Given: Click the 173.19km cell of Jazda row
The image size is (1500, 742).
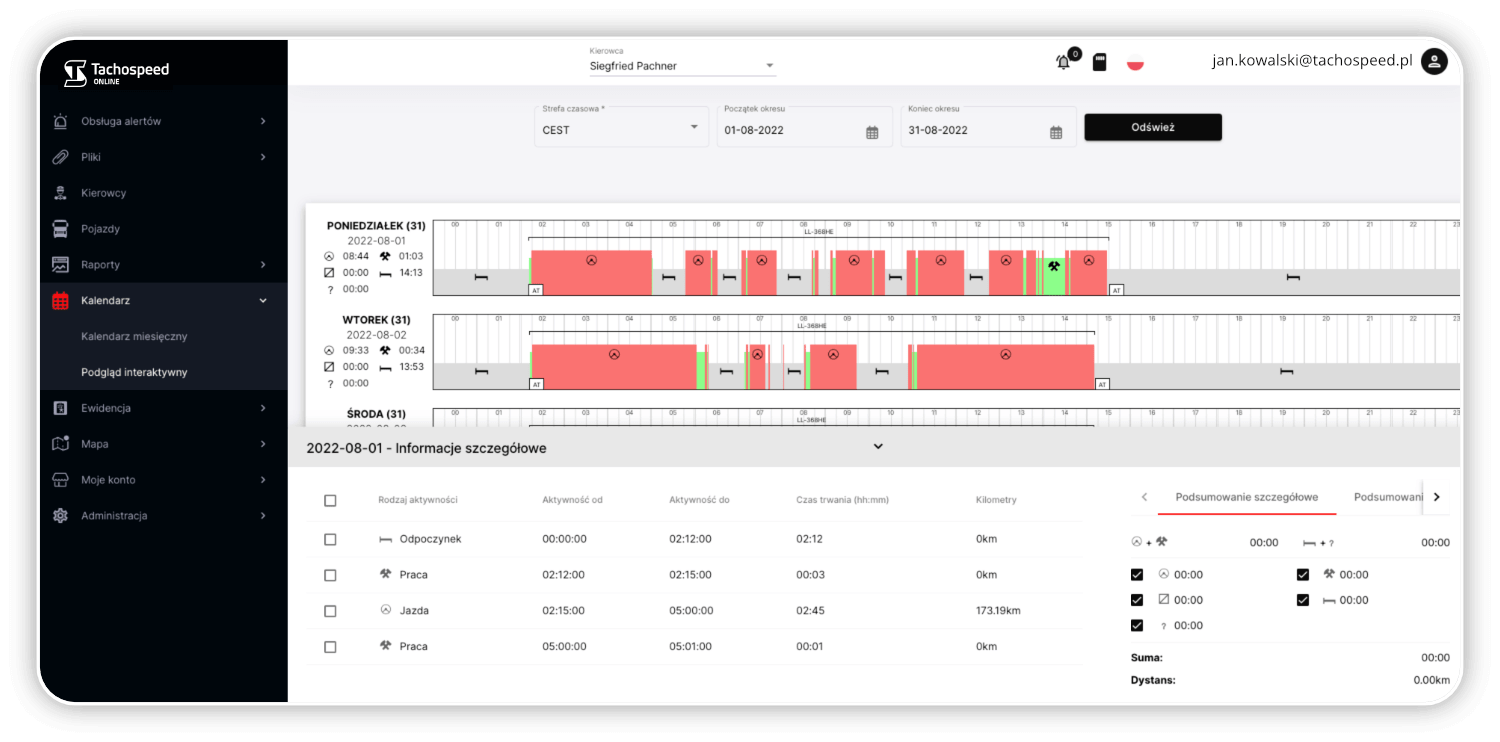Looking at the screenshot, I should click(x=998, y=611).
